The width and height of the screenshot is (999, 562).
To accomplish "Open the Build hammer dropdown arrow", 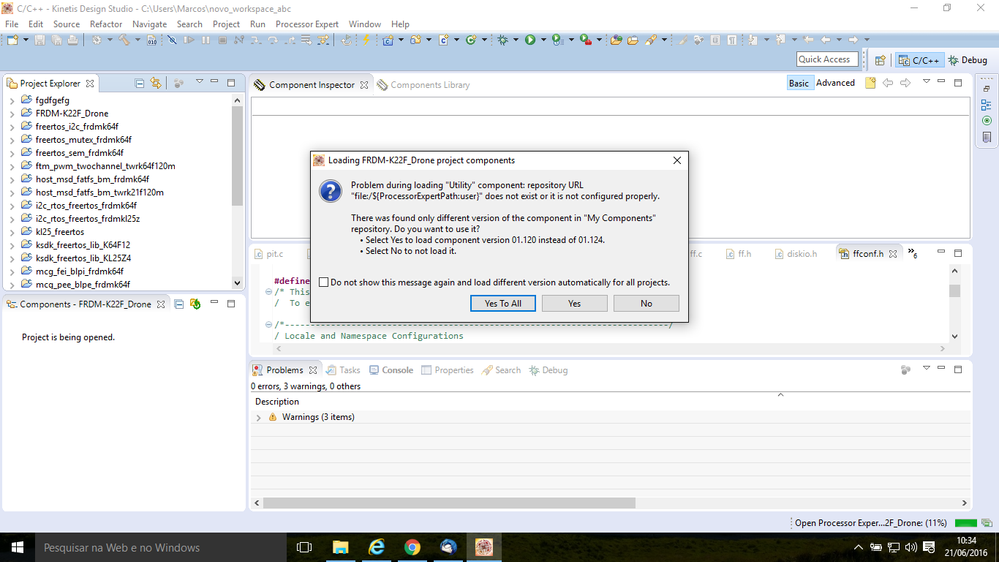I will (137, 40).
